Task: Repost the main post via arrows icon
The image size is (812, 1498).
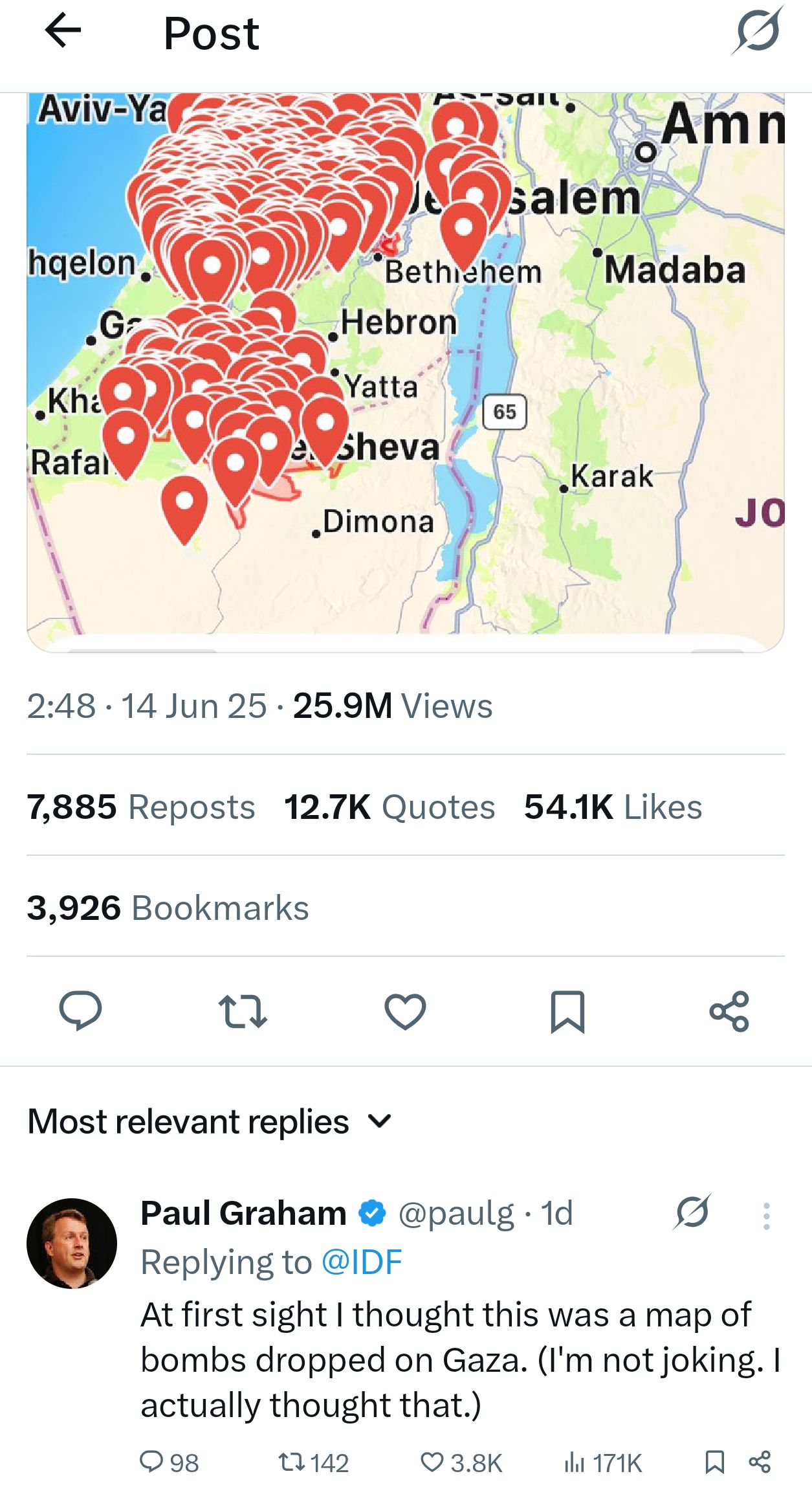Action: click(x=243, y=1011)
